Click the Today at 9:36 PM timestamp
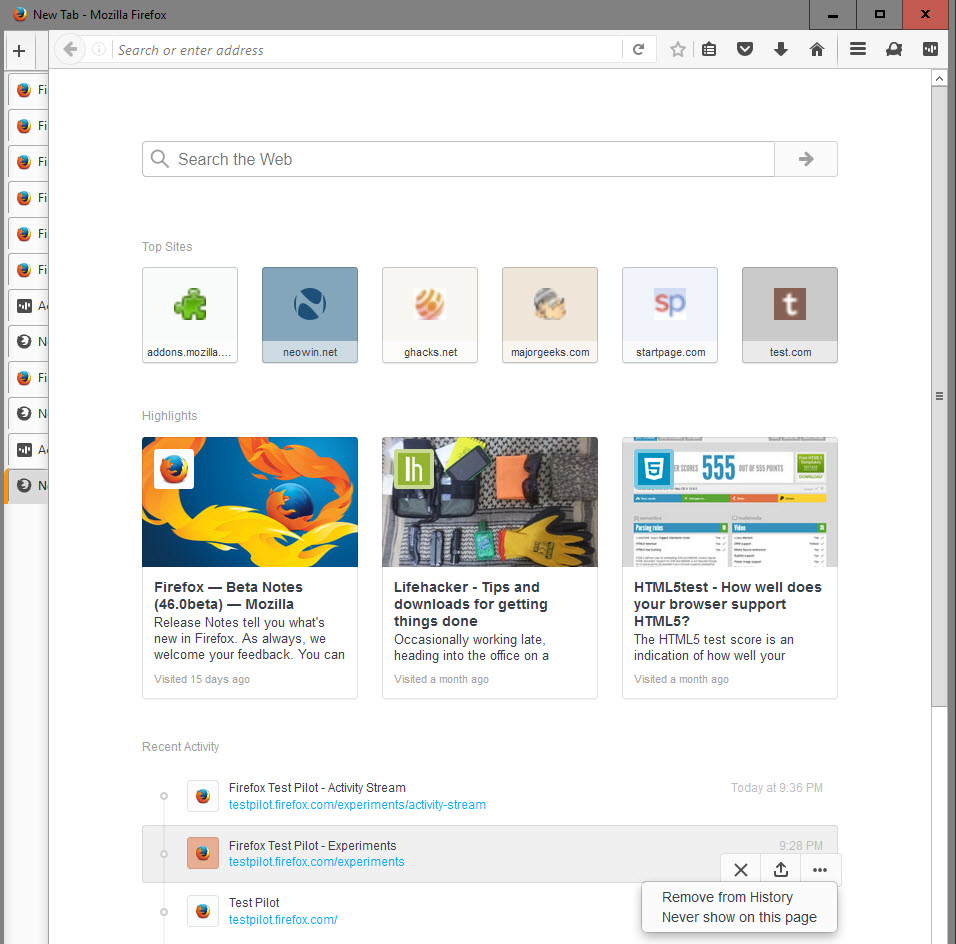The height and width of the screenshot is (944, 956). point(777,787)
